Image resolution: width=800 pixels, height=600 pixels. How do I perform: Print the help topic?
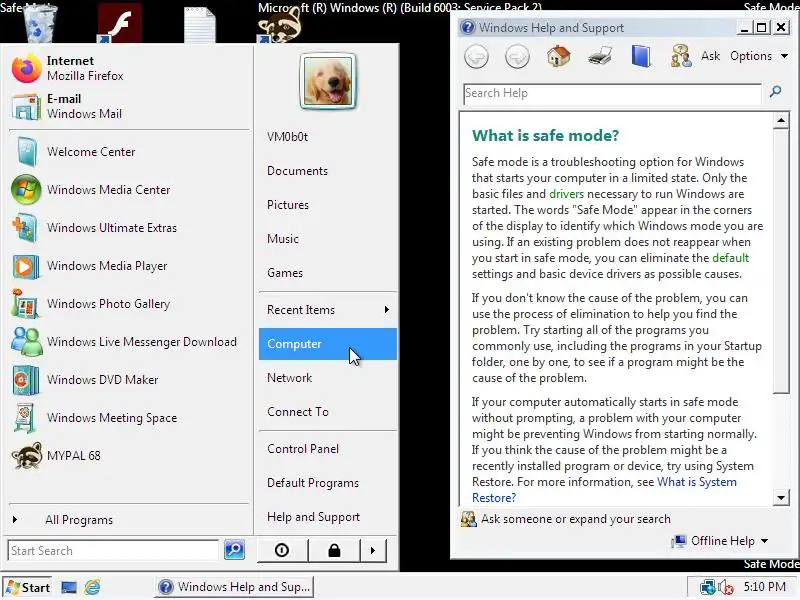pyautogui.click(x=599, y=56)
